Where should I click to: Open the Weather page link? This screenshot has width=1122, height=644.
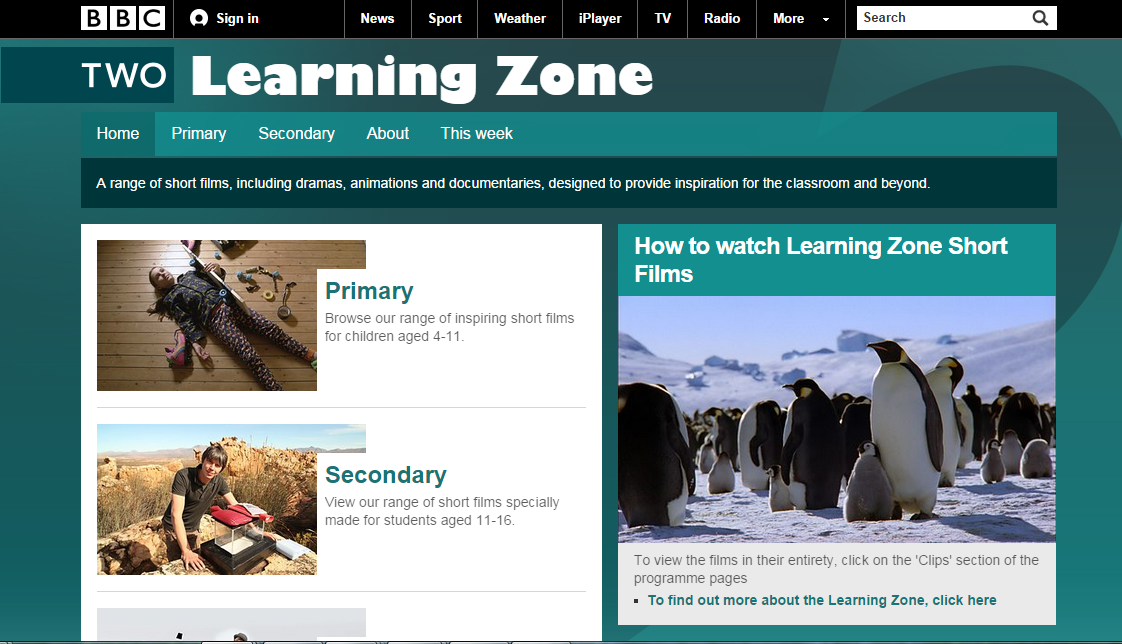click(519, 19)
